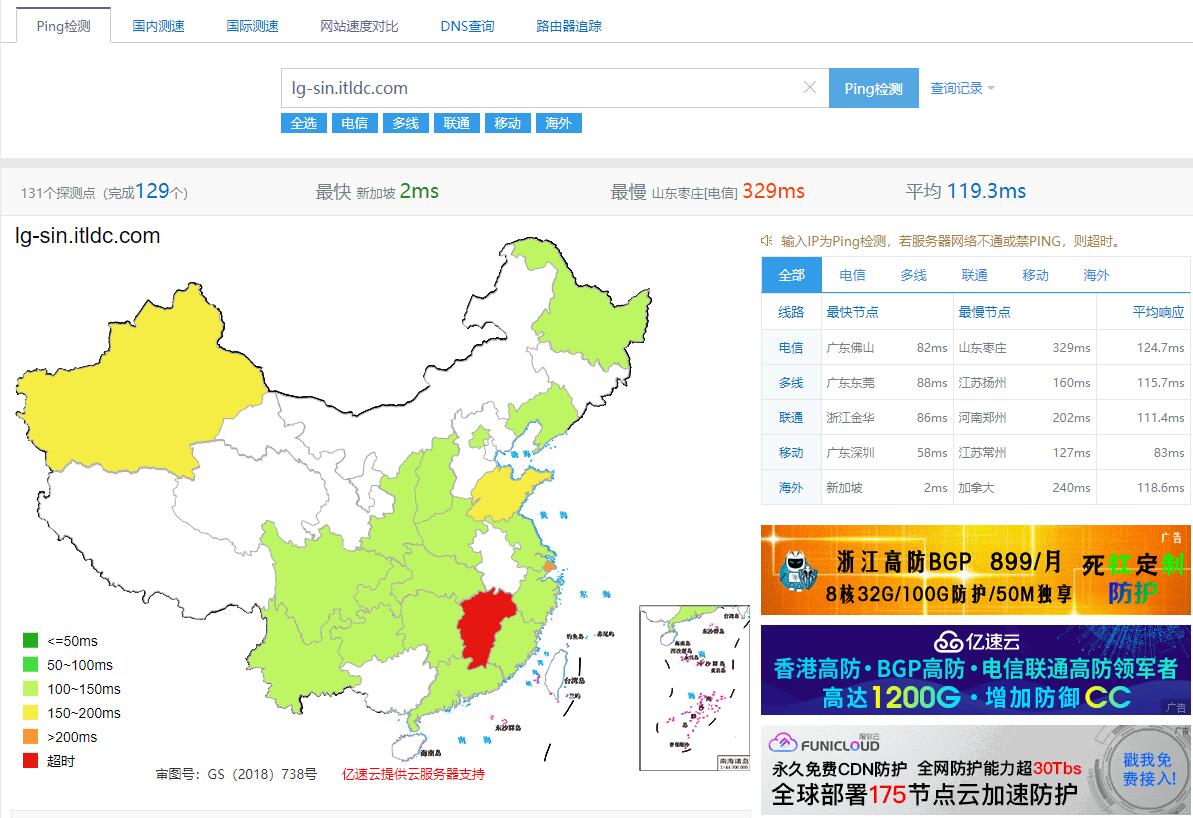Select the 移动 tab above the results table
This screenshot has width=1193, height=818.
point(1035,275)
